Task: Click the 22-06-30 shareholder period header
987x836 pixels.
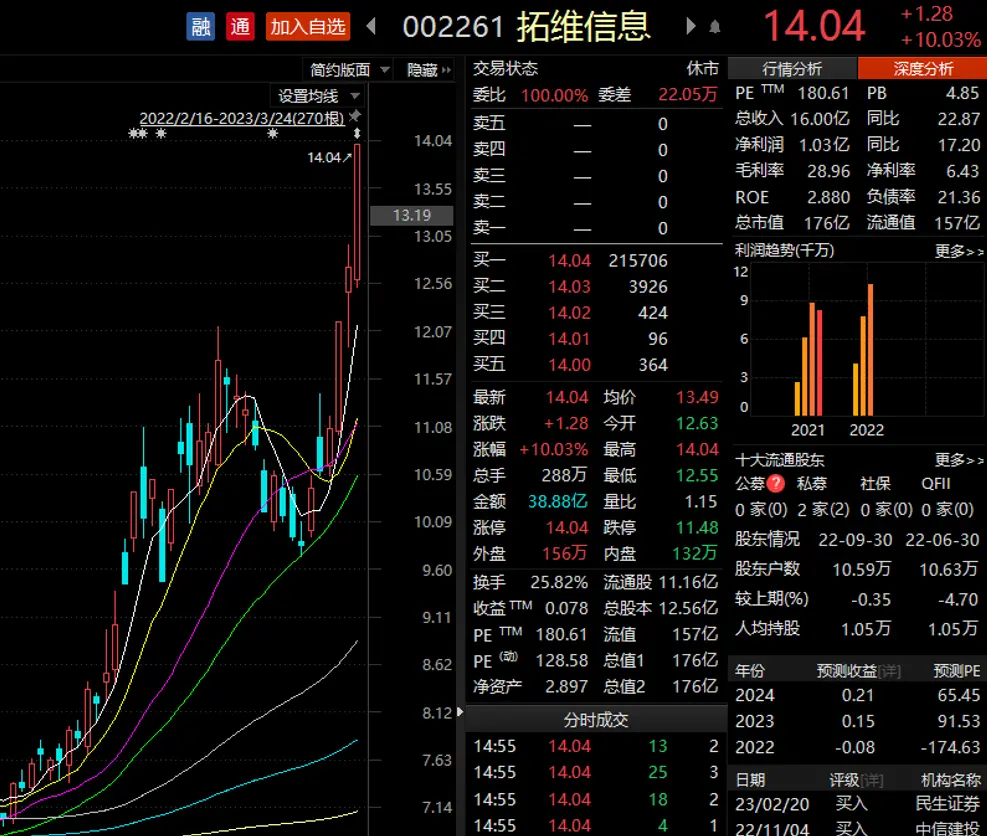Action: pos(942,540)
